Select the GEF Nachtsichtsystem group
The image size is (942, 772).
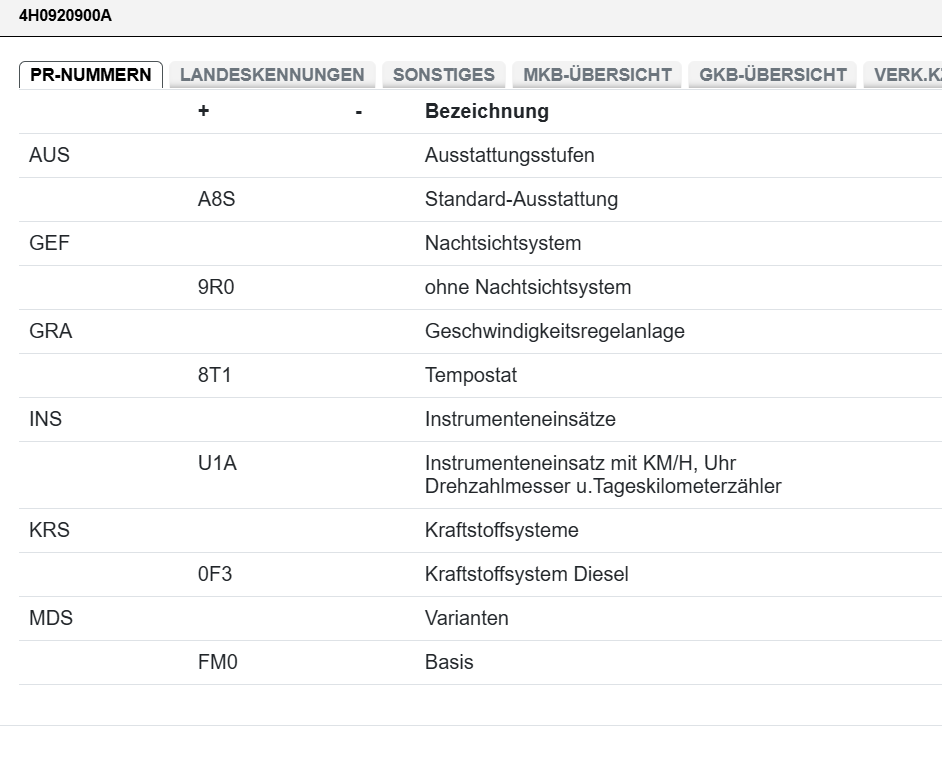click(49, 243)
